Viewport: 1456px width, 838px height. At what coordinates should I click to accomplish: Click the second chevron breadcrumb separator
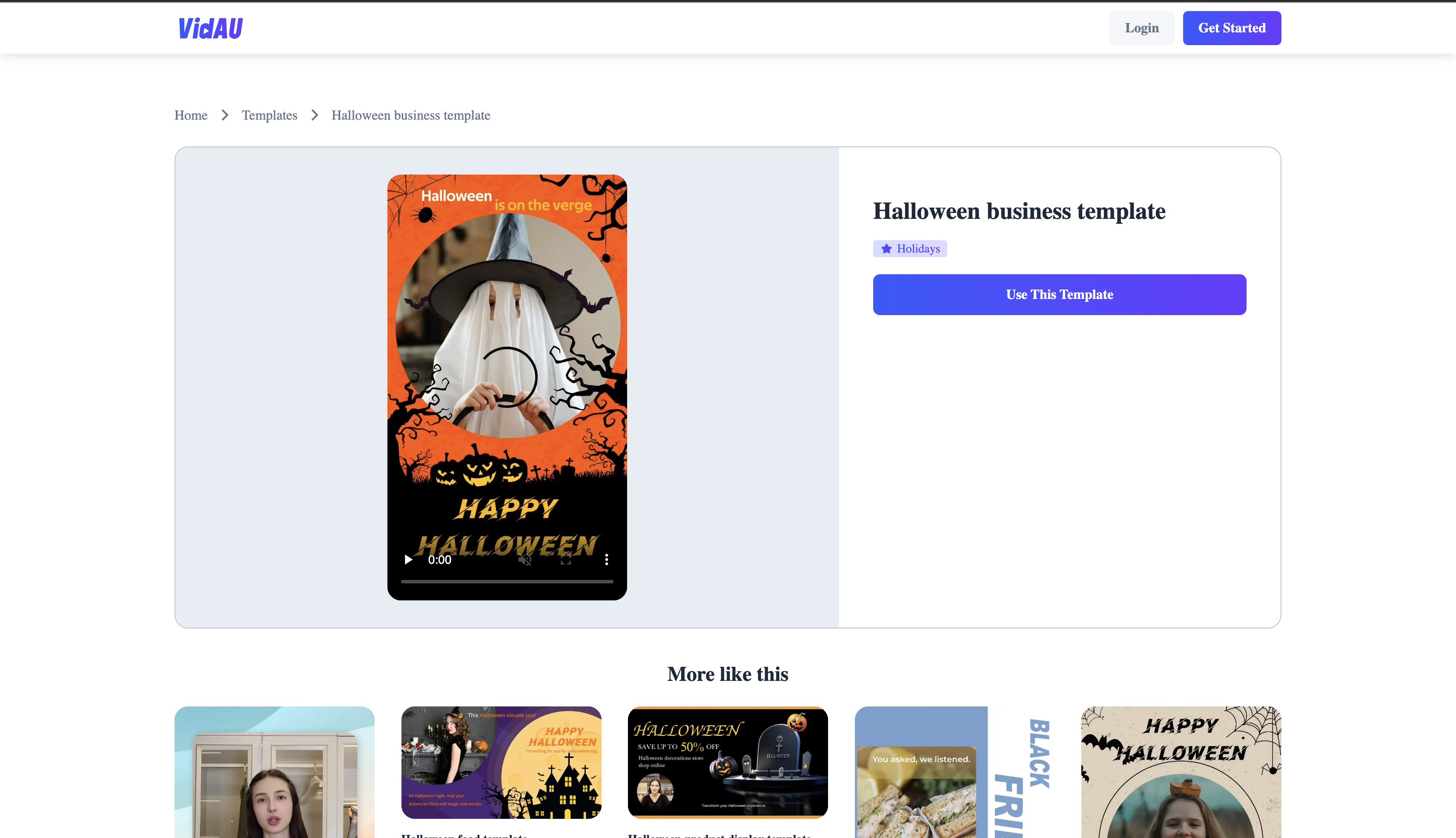tap(314, 115)
